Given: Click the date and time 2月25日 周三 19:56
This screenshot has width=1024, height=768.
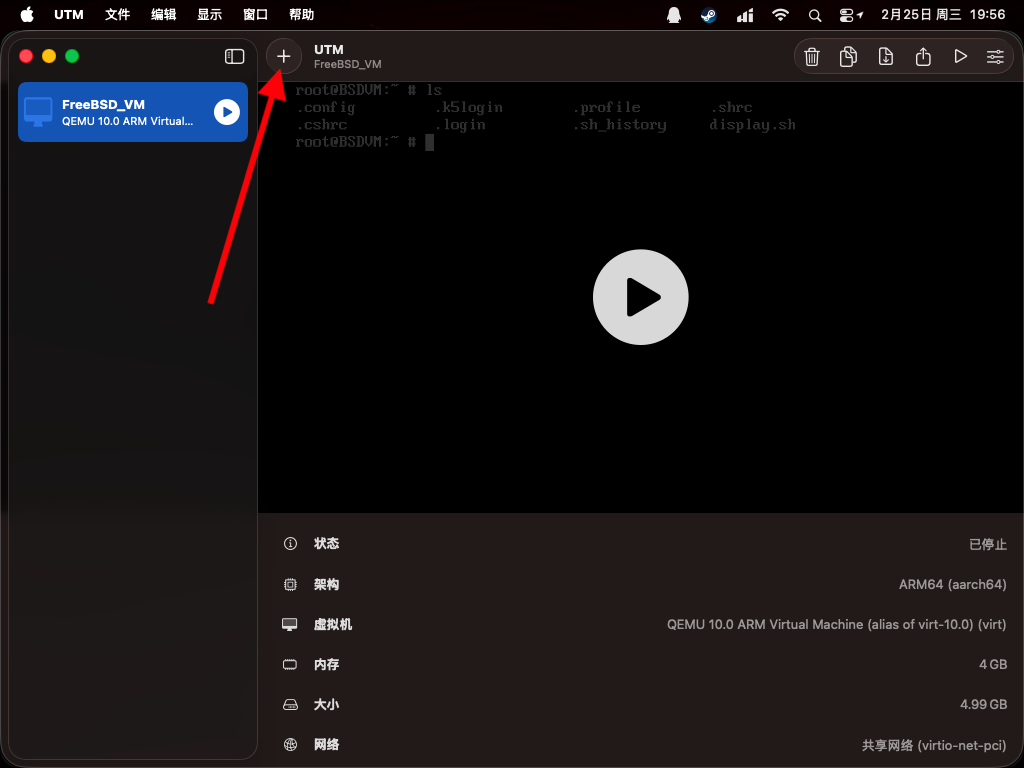Looking at the screenshot, I should coord(943,14).
